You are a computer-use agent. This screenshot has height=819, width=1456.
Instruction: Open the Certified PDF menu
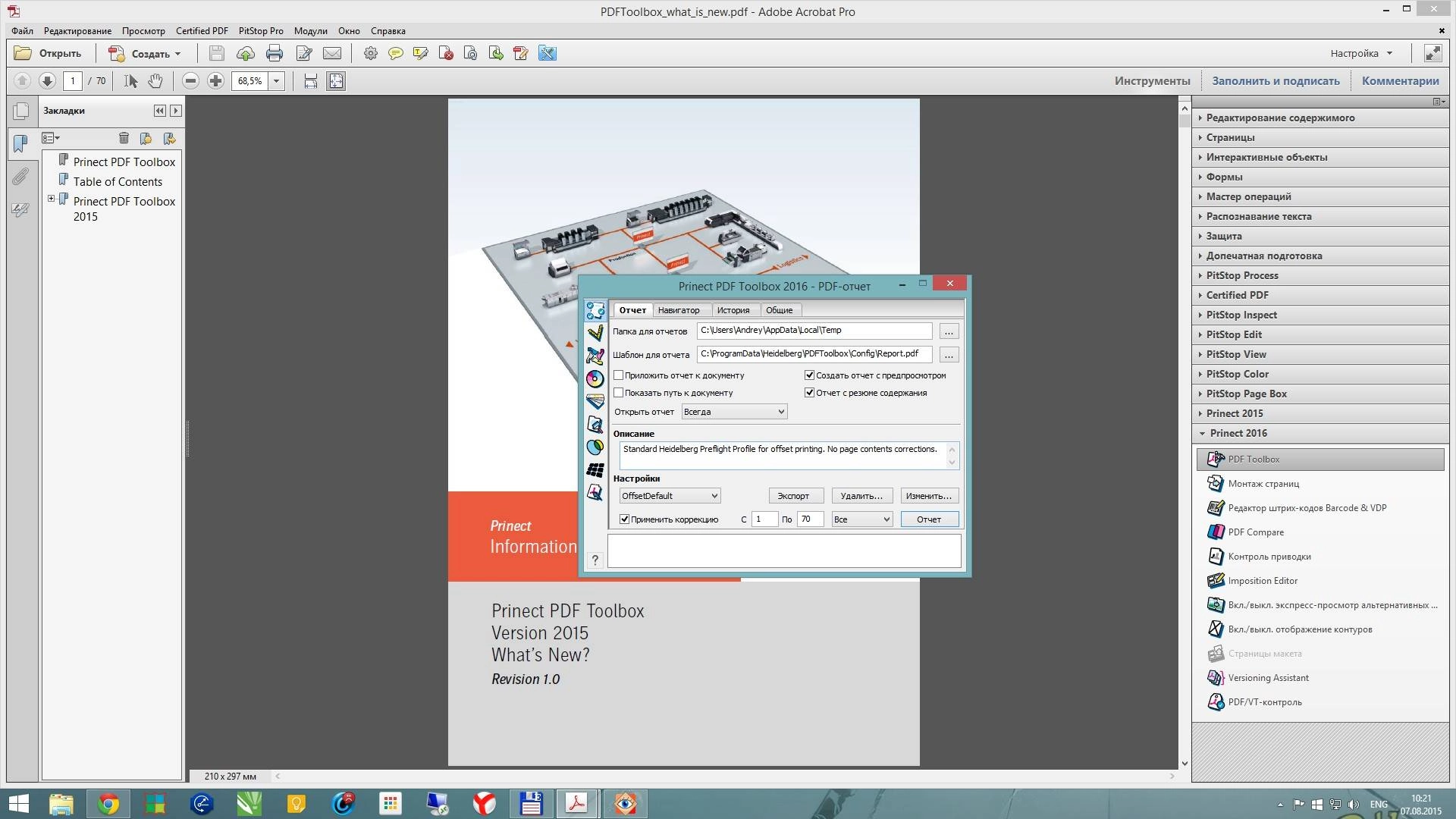202,31
